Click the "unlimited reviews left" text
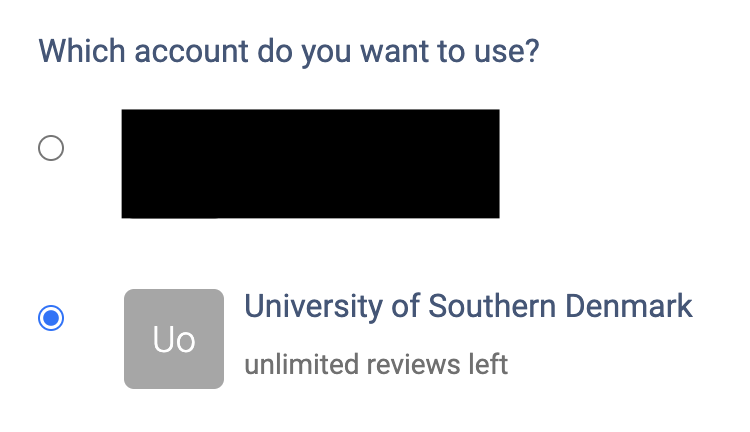 pyautogui.click(x=376, y=364)
